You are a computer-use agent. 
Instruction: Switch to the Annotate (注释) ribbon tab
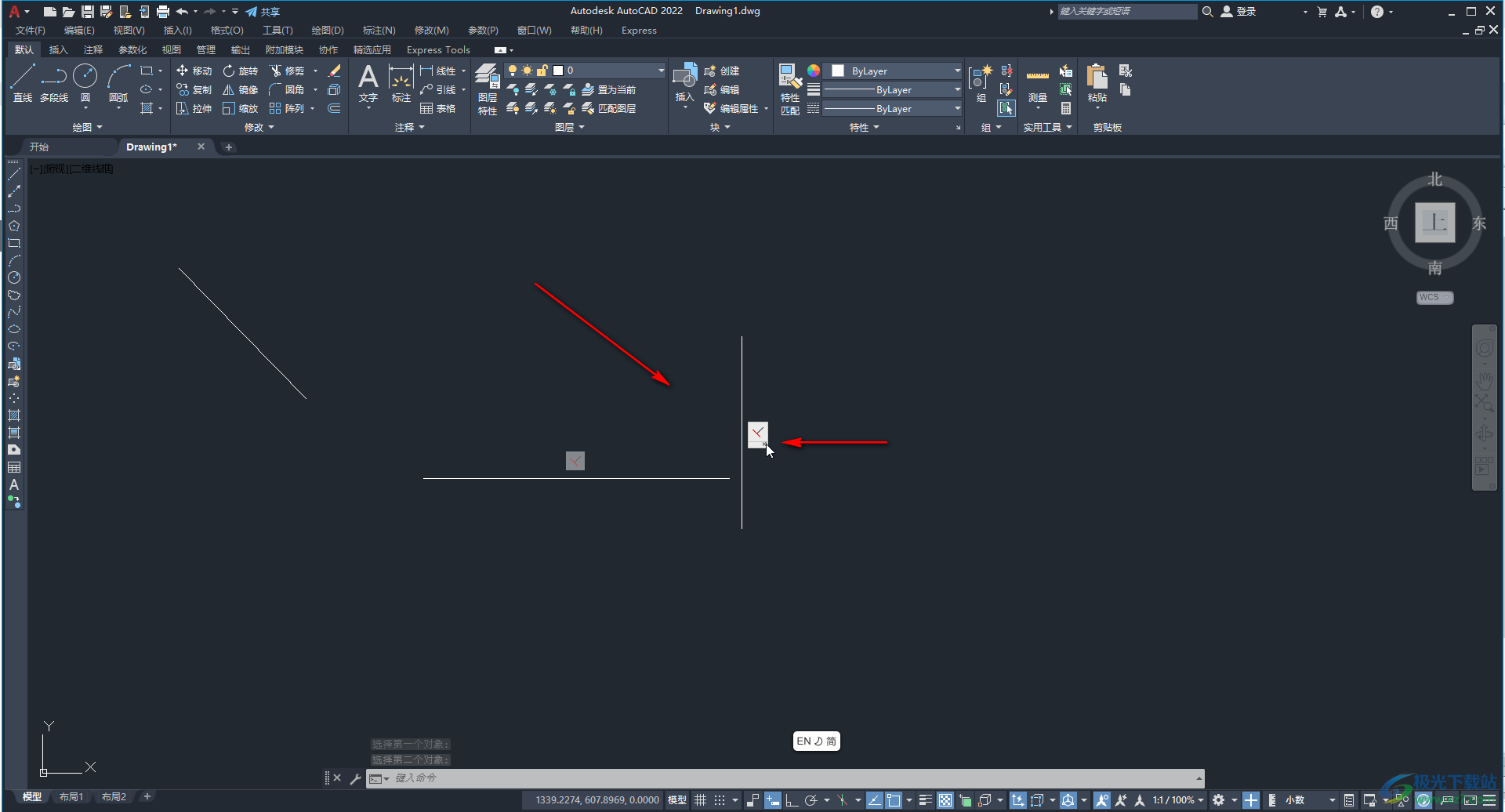coord(93,49)
